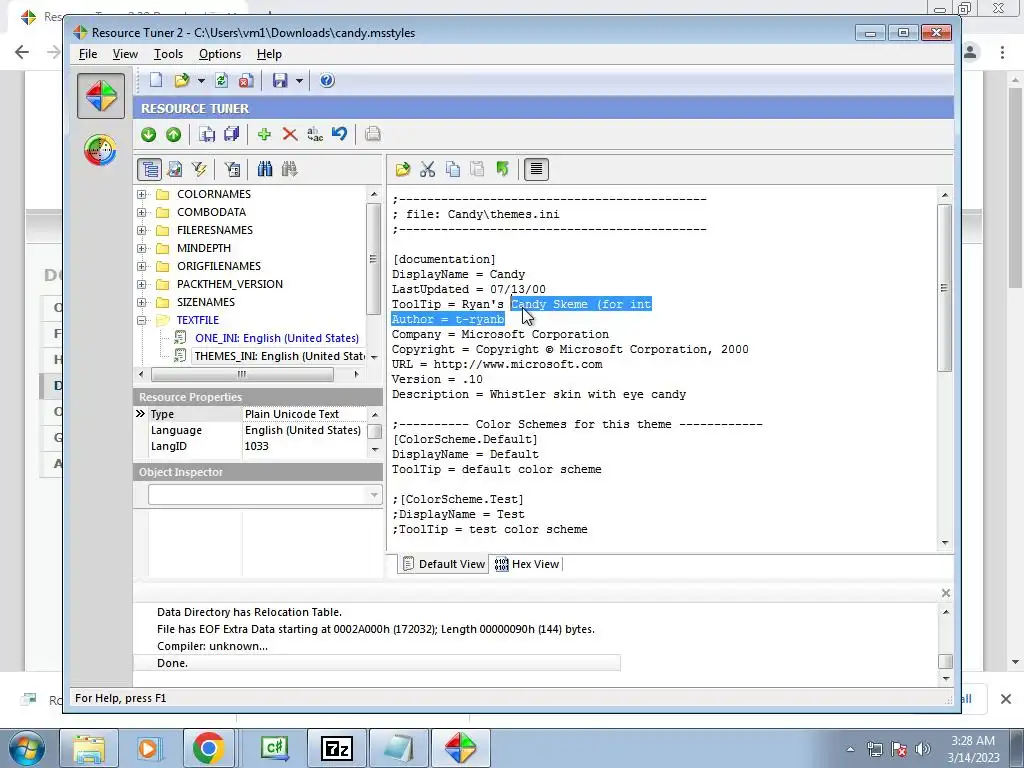Viewport: 1024px width, 768px height.
Task: Click the blue Help question mark icon
Action: point(327,80)
